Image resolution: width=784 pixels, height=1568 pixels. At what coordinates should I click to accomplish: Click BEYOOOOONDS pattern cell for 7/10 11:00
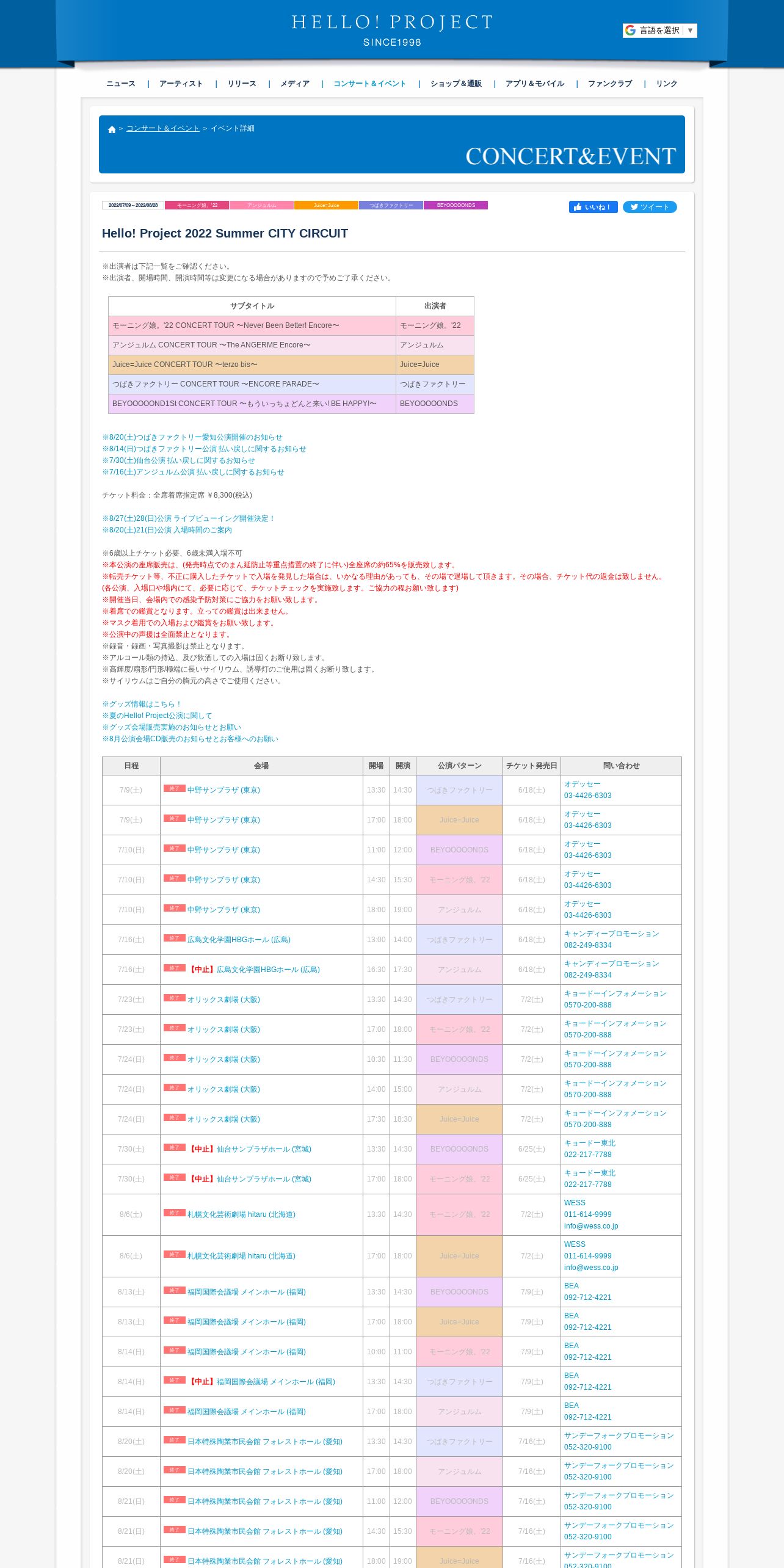click(459, 850)
